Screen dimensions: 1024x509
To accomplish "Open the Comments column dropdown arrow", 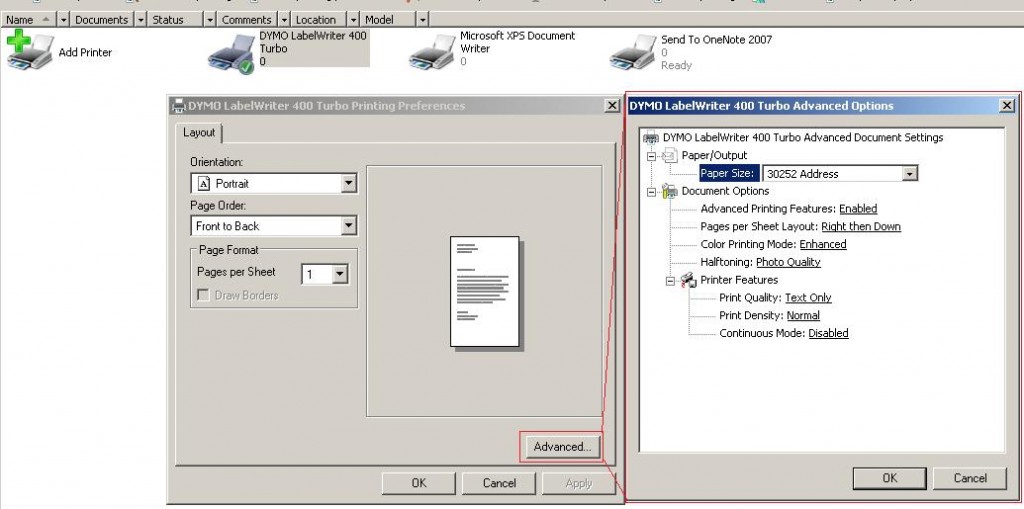I will [284, 20].
